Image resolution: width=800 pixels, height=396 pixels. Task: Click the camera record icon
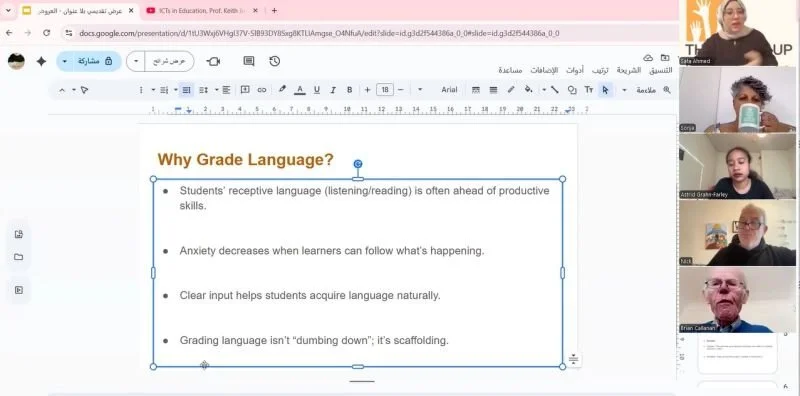[213, 61]
